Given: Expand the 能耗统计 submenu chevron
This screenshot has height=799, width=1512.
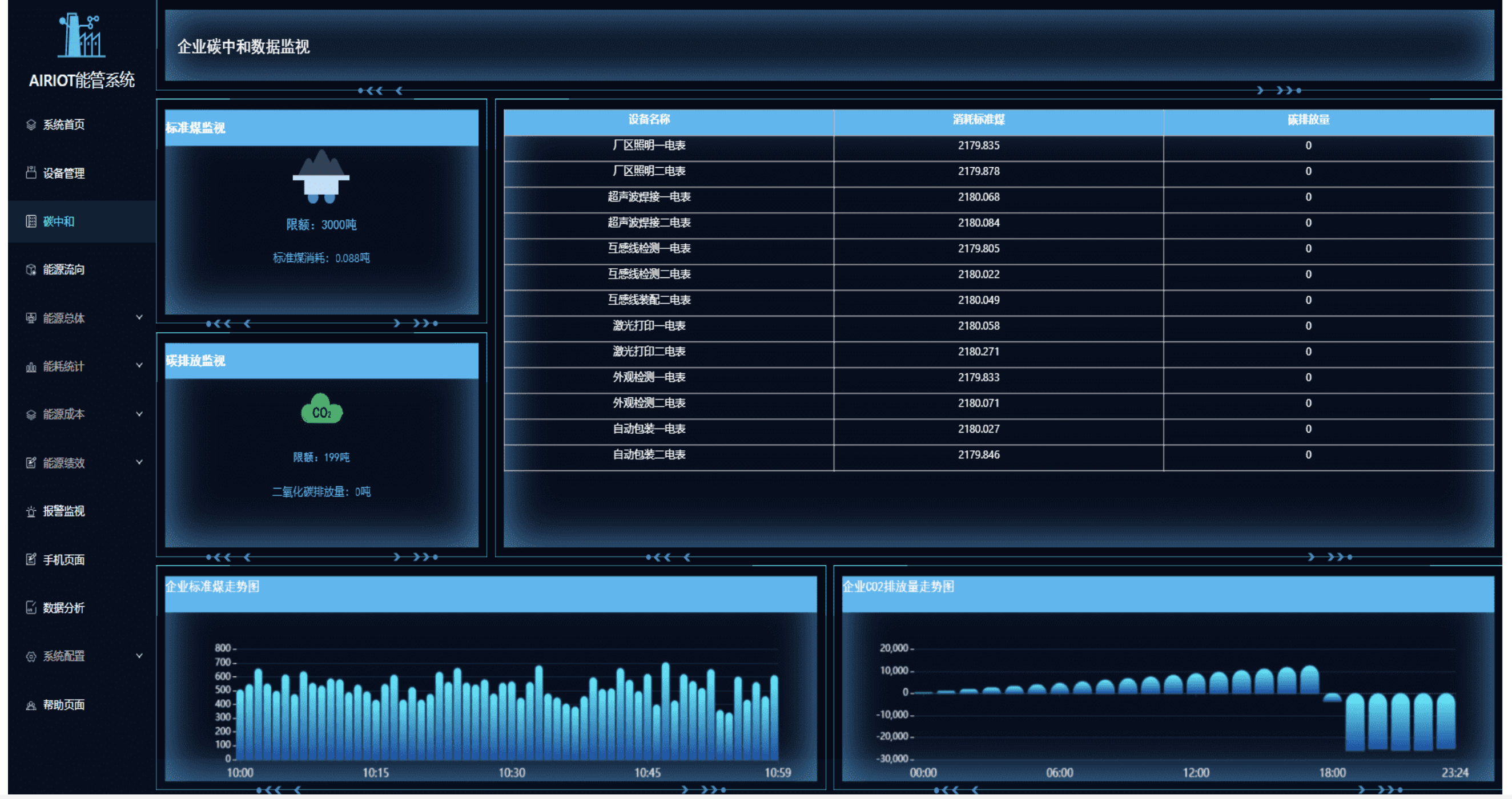Looking at the screenshot, I should (139, 365).
